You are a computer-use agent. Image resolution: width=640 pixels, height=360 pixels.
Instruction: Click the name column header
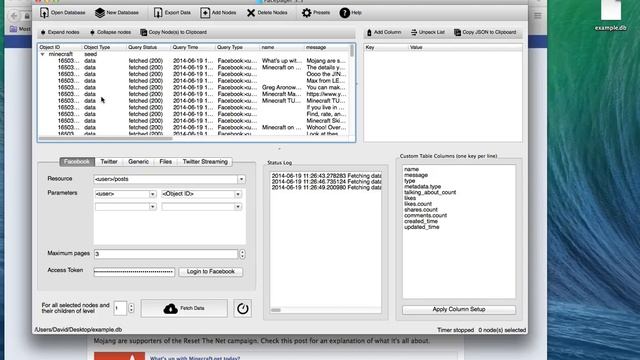282,47
